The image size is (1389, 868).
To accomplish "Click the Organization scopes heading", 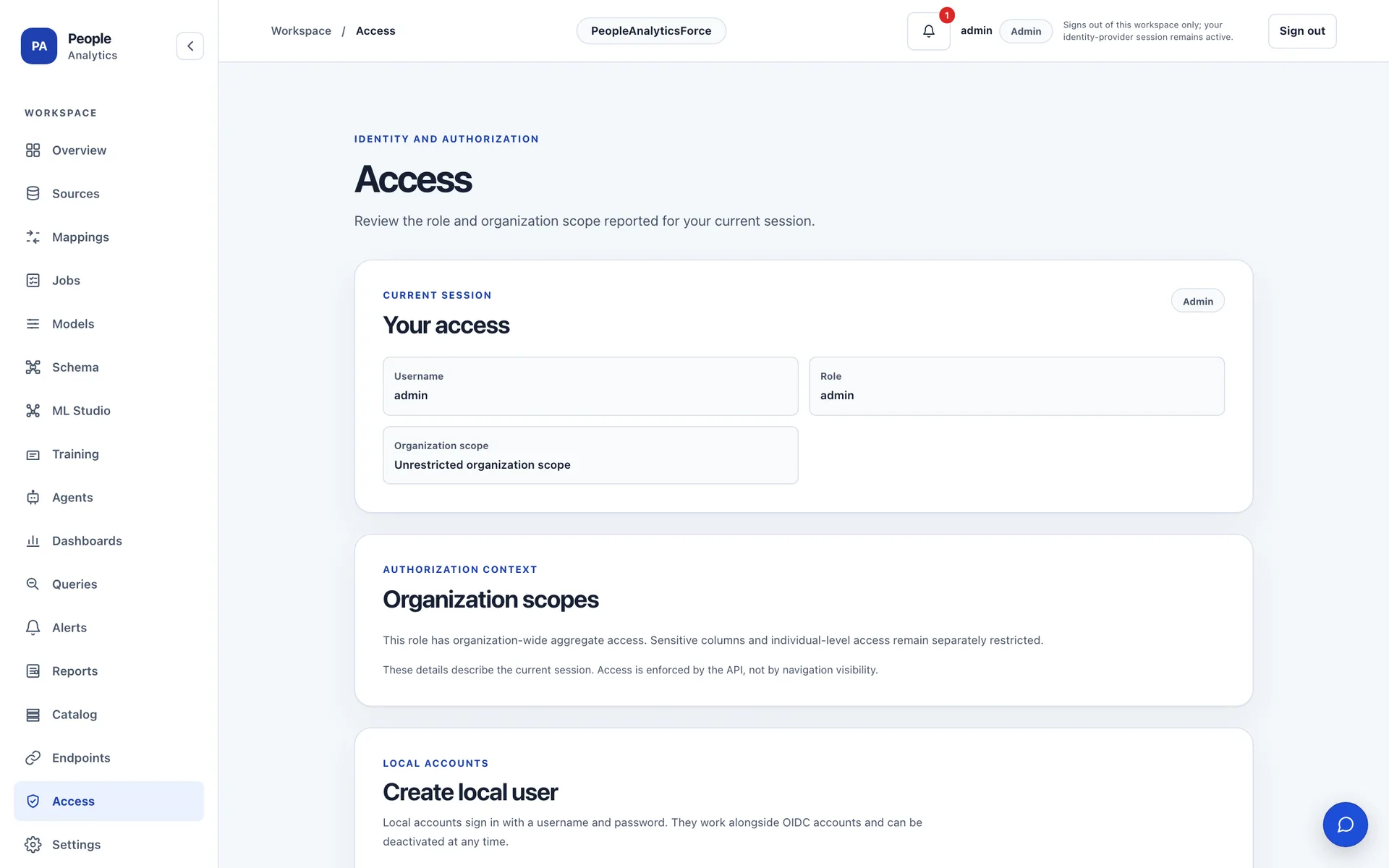I will (x=490, y=599).
